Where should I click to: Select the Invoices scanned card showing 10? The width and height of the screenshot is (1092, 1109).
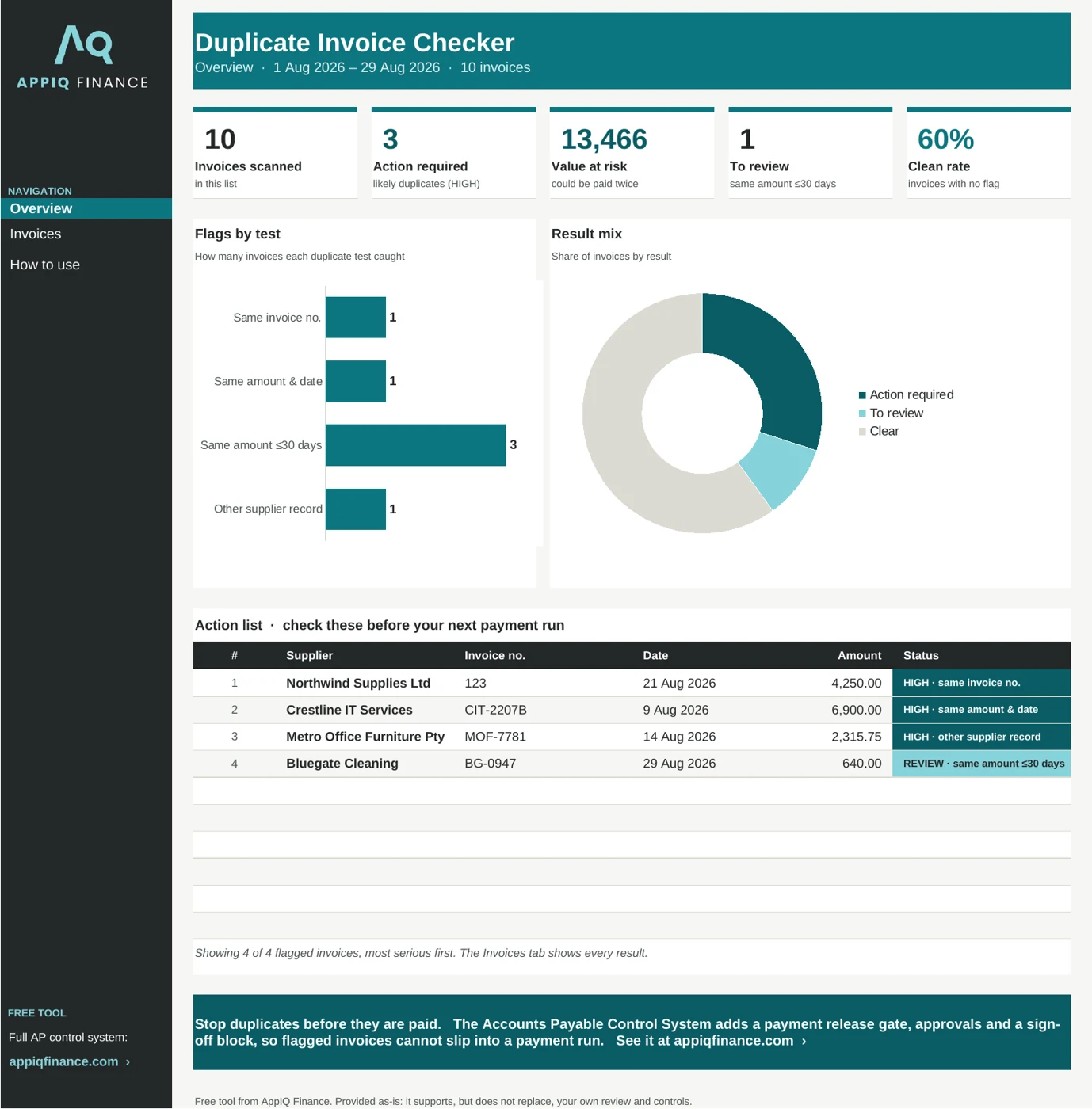coord(275,153)
